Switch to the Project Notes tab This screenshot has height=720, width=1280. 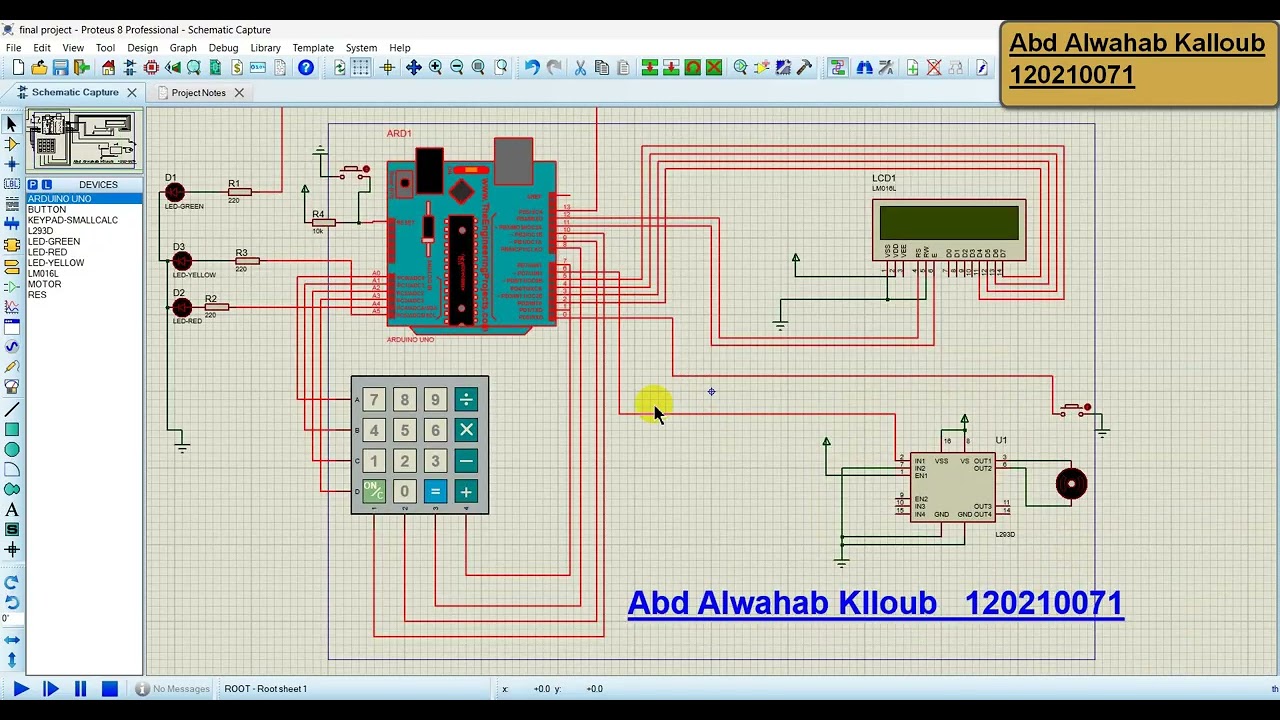click(x=198, y=93)
